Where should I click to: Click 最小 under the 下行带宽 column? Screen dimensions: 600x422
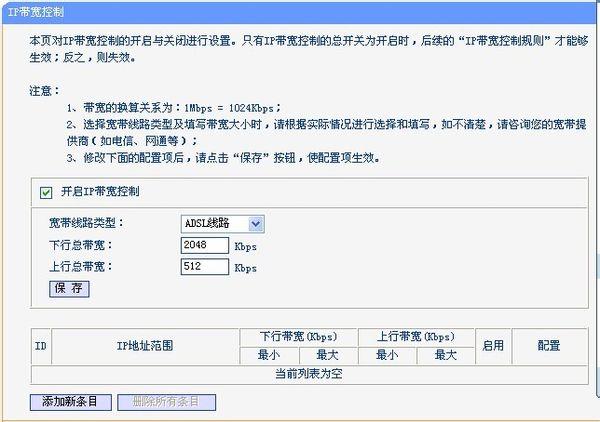[x=269, y=355]
